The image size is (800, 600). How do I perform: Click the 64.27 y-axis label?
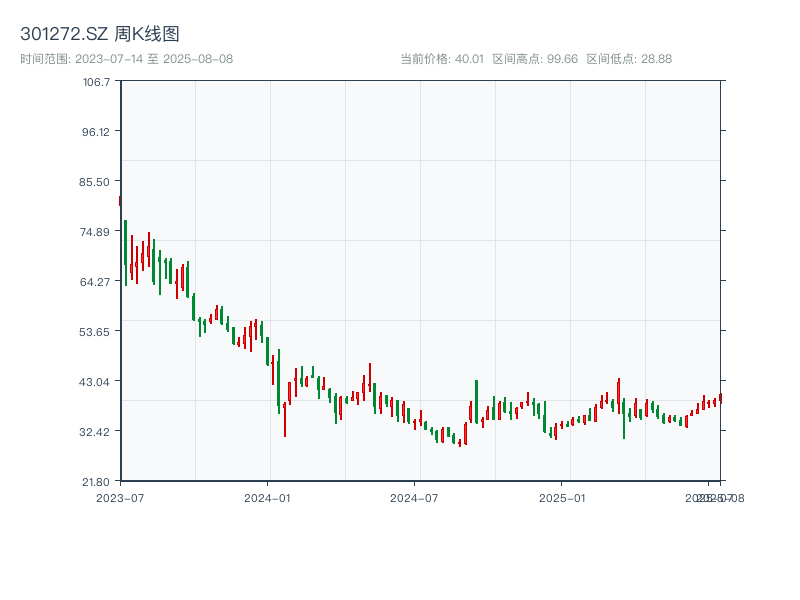[x=97, y=281]
